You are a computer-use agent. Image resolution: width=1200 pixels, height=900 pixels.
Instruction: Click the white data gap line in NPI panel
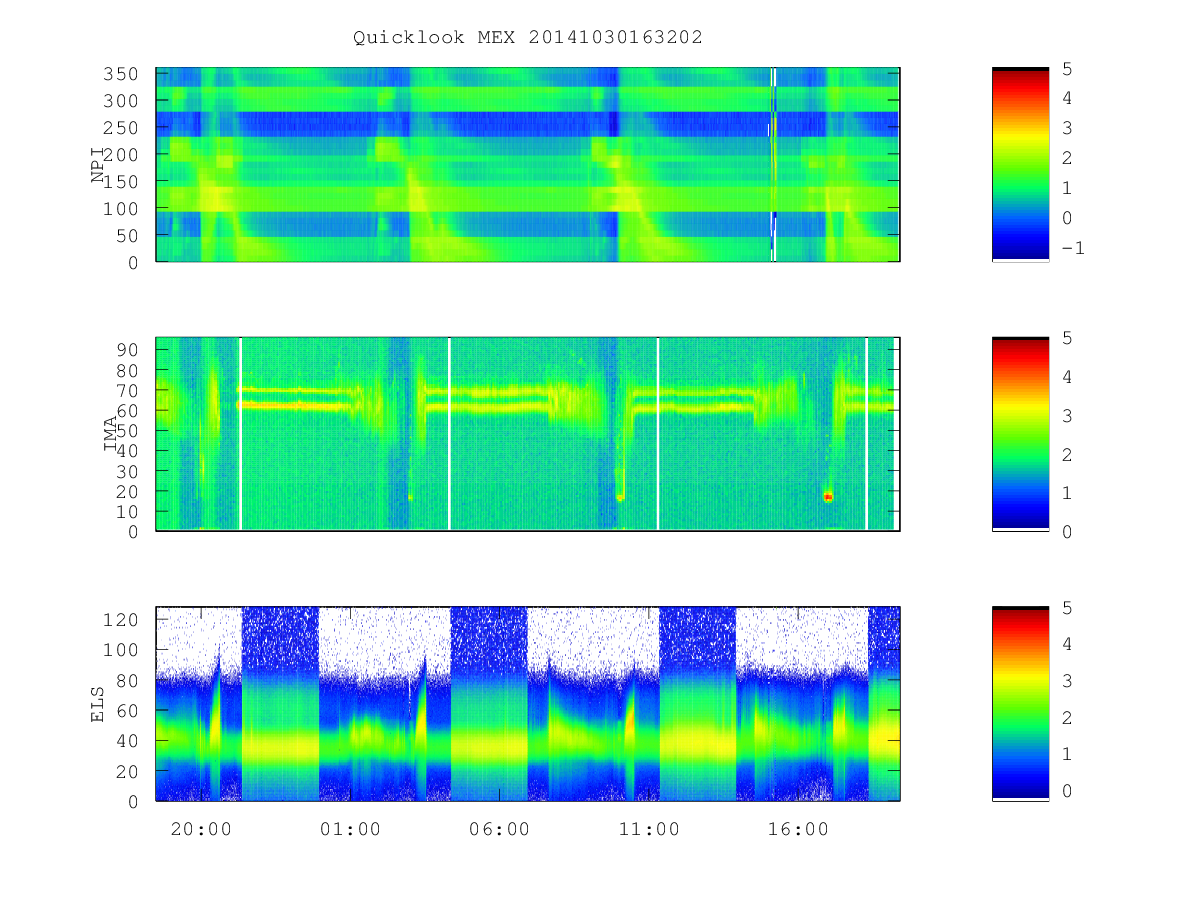774,165
